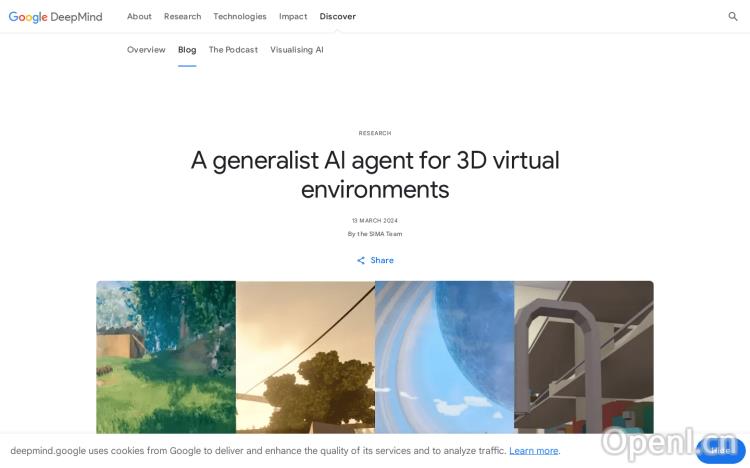Click the grey arch structure image
This screenshot has height=468, width=750.
point(583,356)
